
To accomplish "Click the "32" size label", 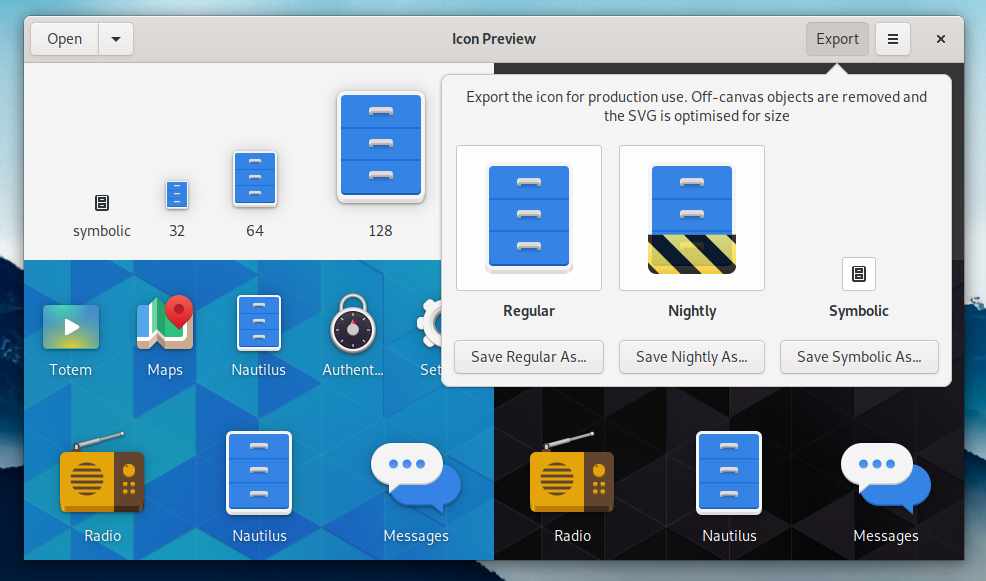I will pos(177,231).
